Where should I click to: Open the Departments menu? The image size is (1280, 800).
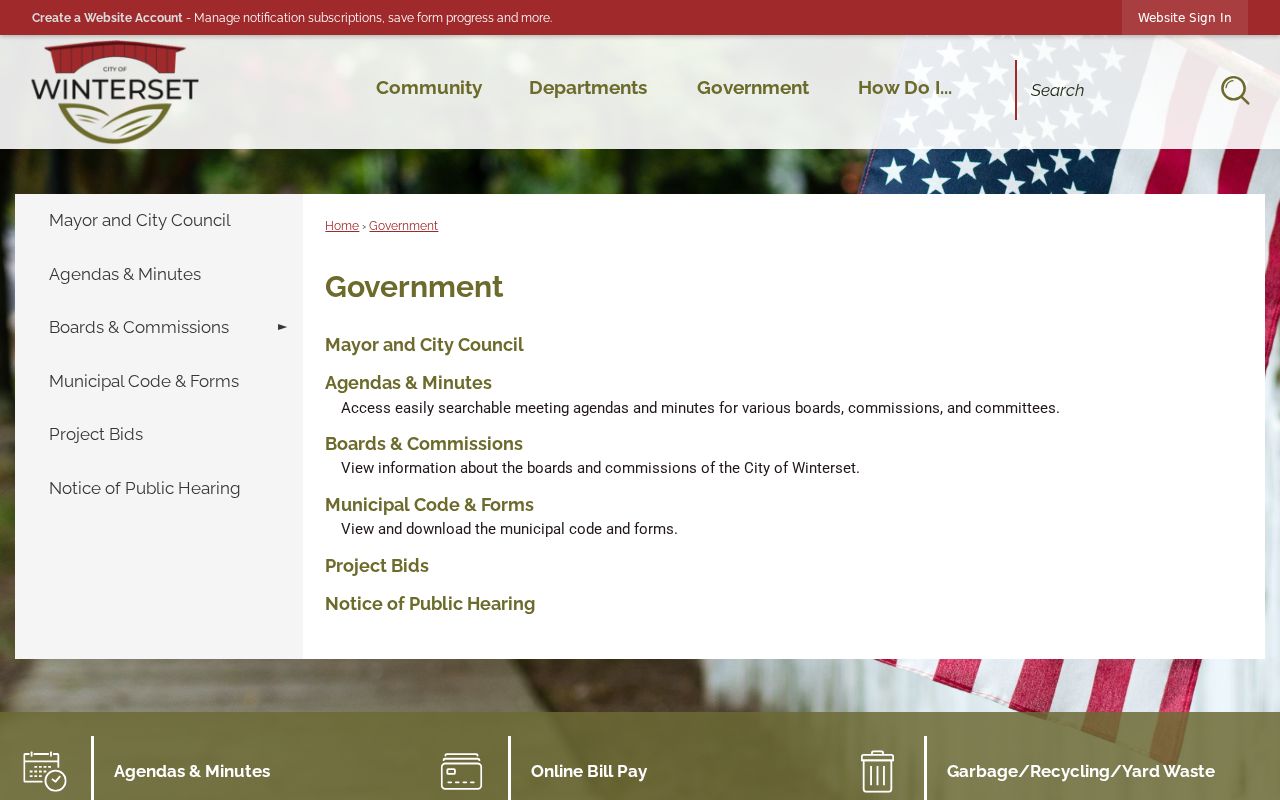click(588, 88)
